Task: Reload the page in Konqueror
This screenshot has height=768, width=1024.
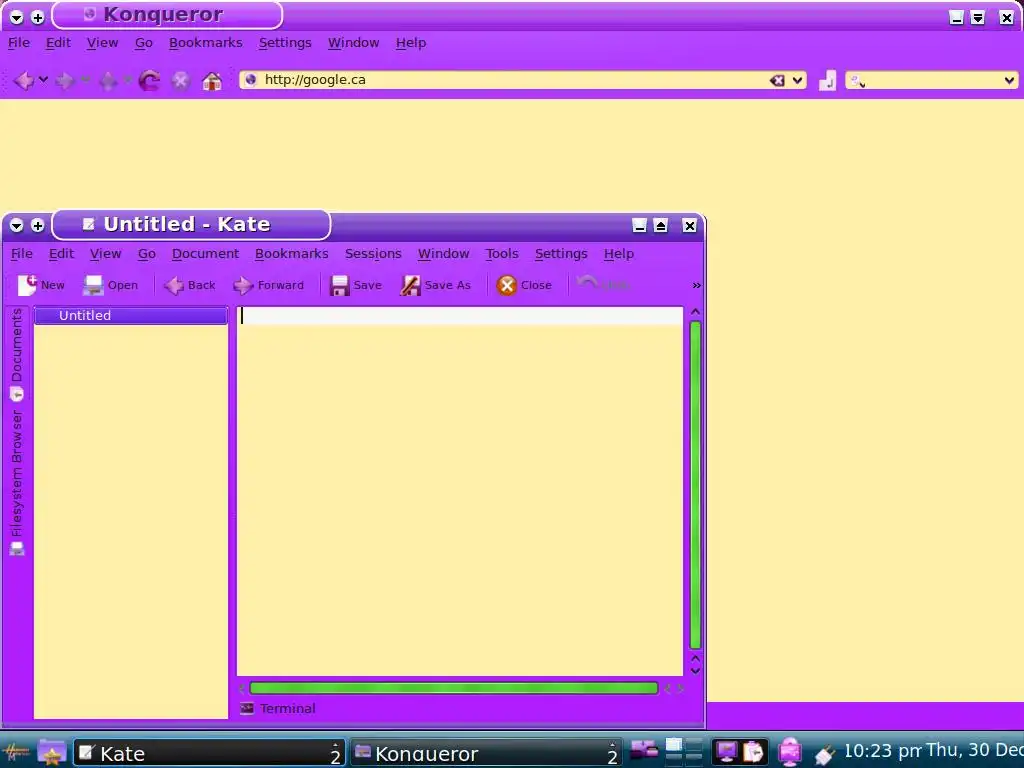Action: coord(149,81)
